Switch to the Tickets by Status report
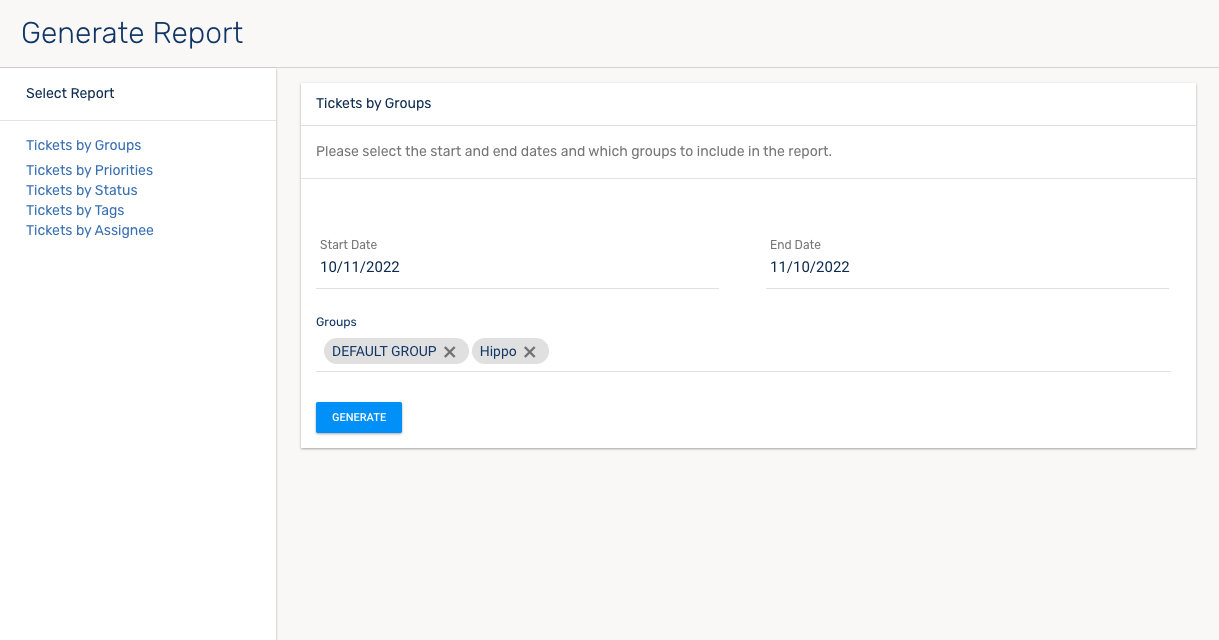Viewport: 1219px width, 640px height. pos(82,190)
